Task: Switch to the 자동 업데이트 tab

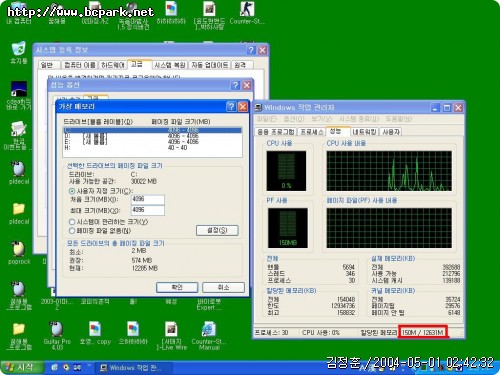Action: [x=210, y=65]
